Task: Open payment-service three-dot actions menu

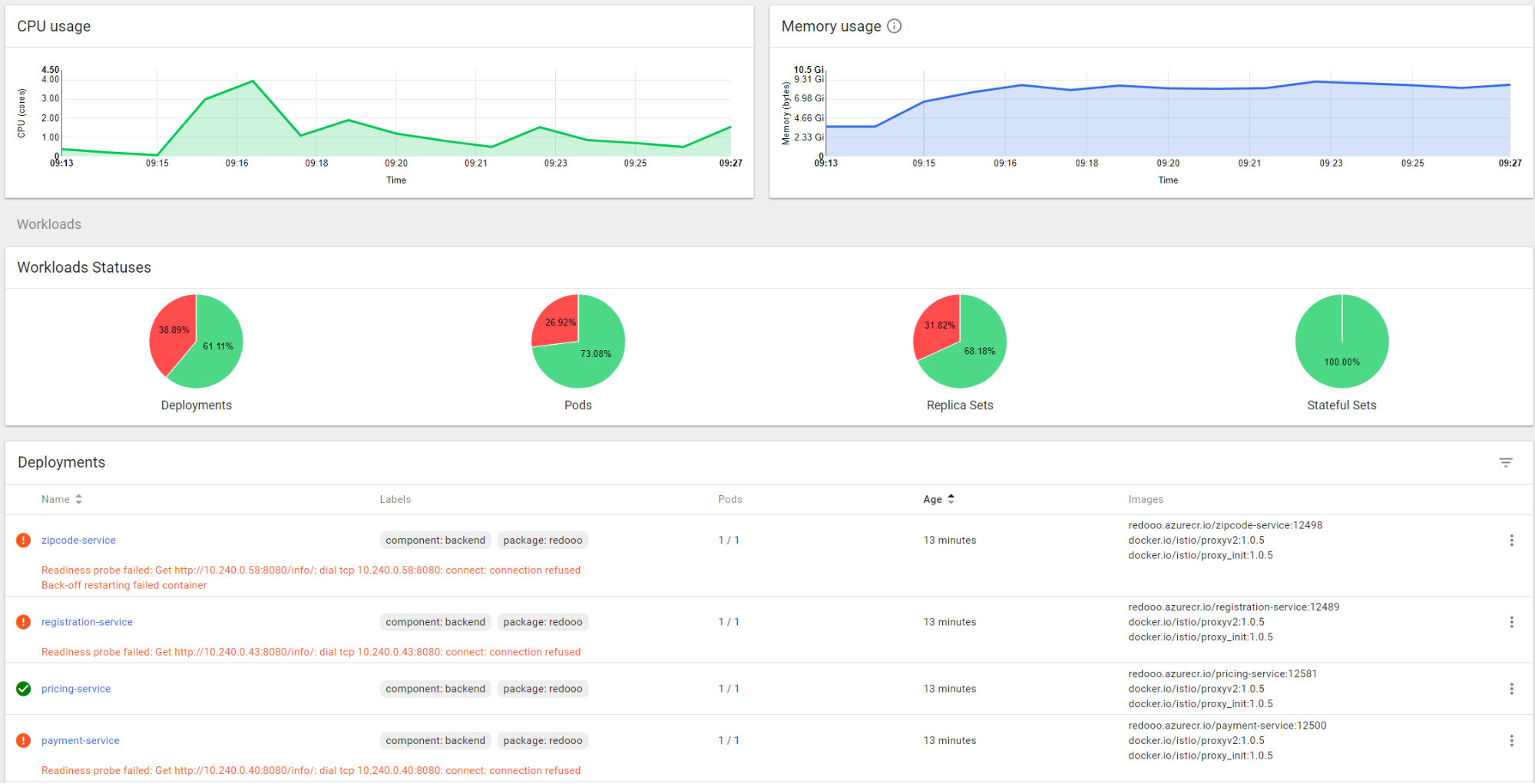Action: point(1511,740)
